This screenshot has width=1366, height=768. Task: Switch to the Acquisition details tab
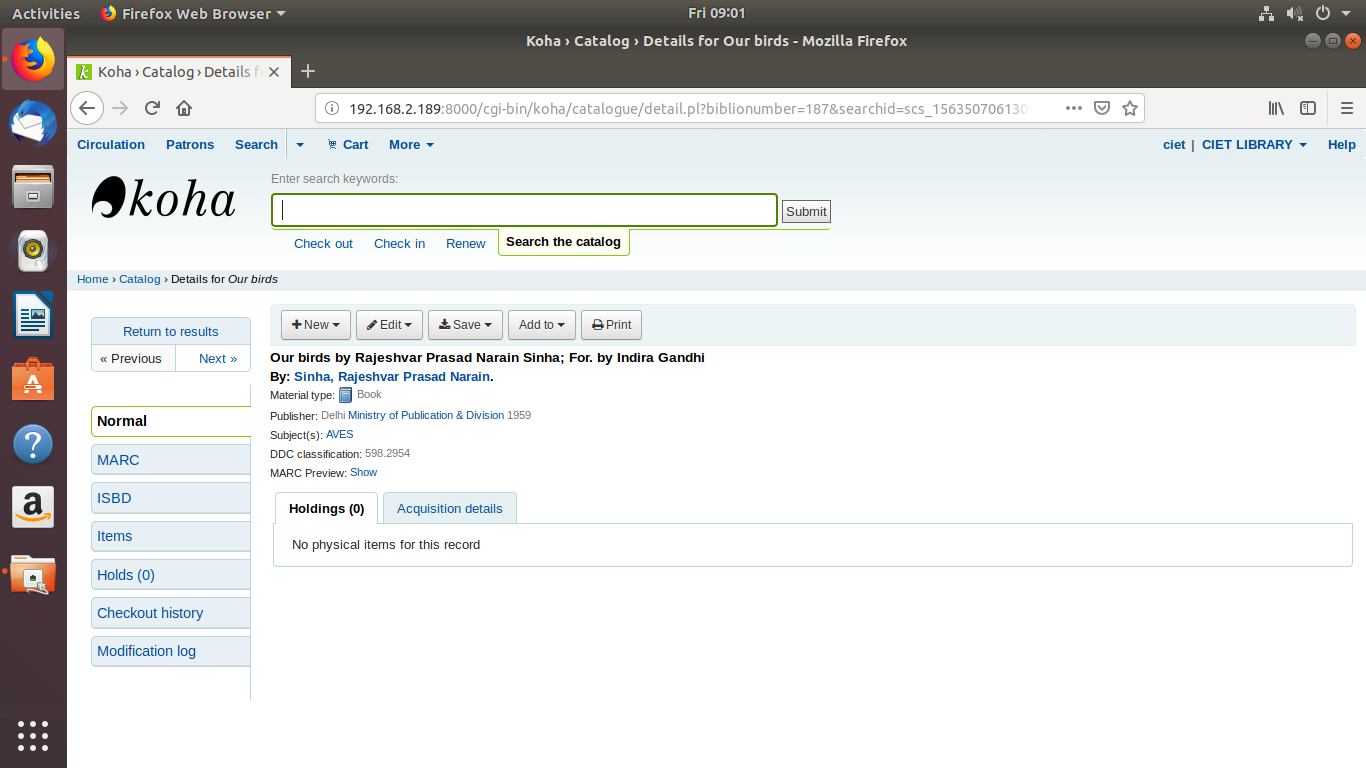pyautogui.click(x=449, y=508)
